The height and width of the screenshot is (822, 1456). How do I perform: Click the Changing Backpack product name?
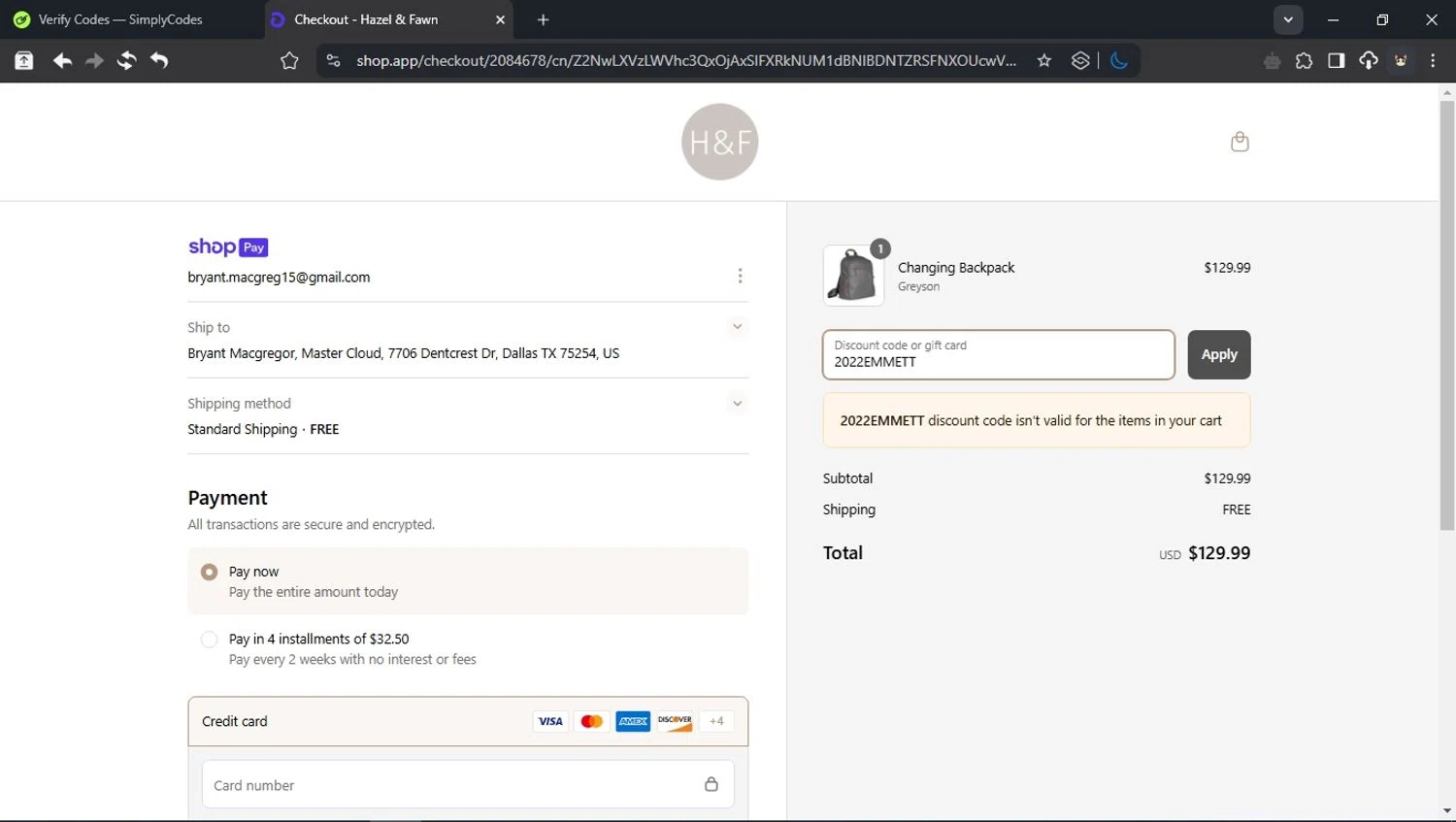coord(956,267)
